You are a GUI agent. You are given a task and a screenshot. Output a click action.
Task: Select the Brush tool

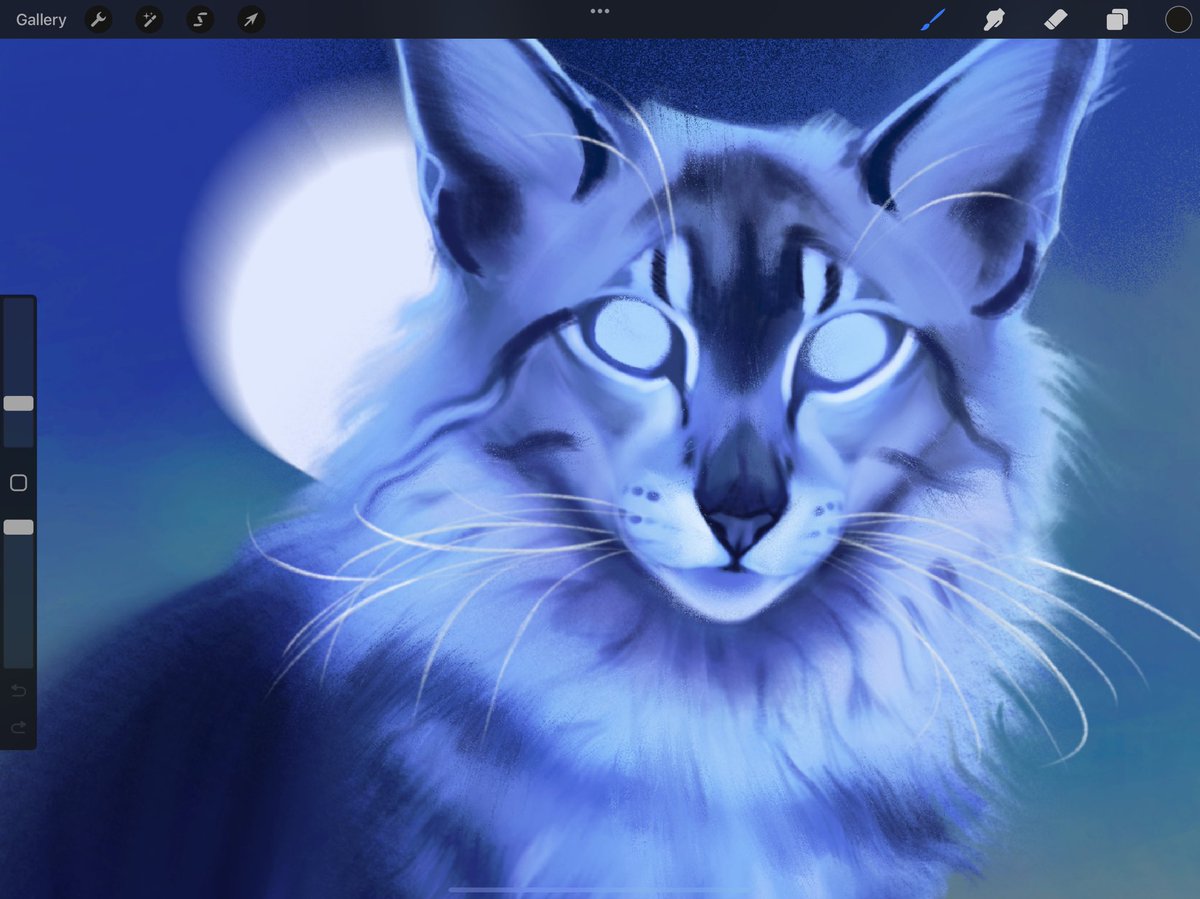pyautogui.click(x=933, y=19)
